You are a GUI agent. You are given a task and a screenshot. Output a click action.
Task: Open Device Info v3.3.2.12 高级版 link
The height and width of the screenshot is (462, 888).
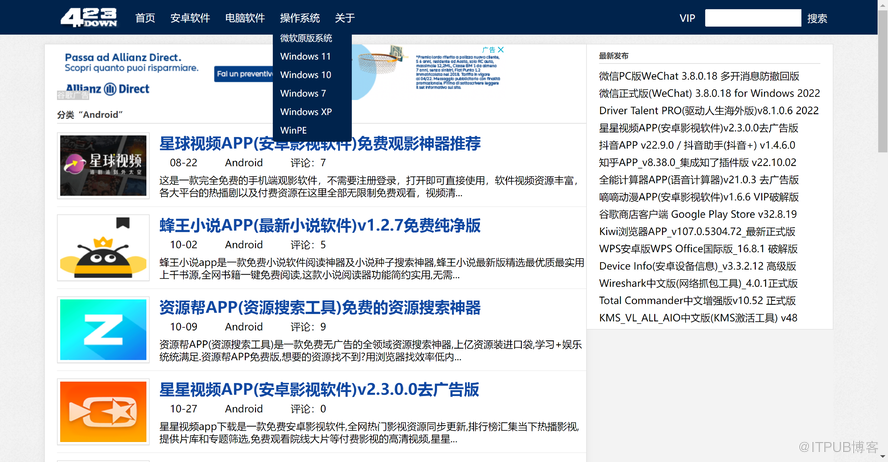698,266
